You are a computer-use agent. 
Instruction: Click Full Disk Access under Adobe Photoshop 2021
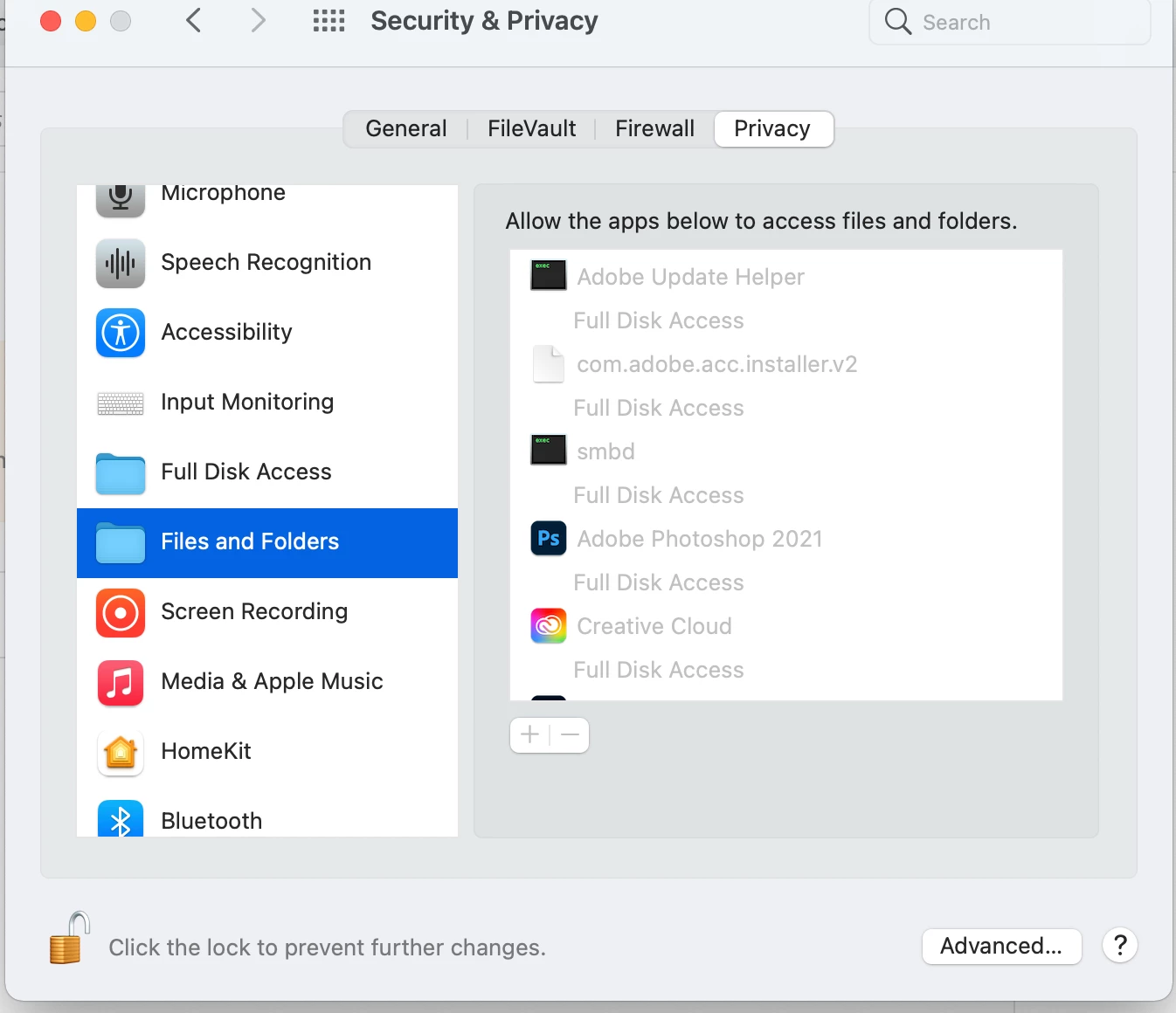659,582
